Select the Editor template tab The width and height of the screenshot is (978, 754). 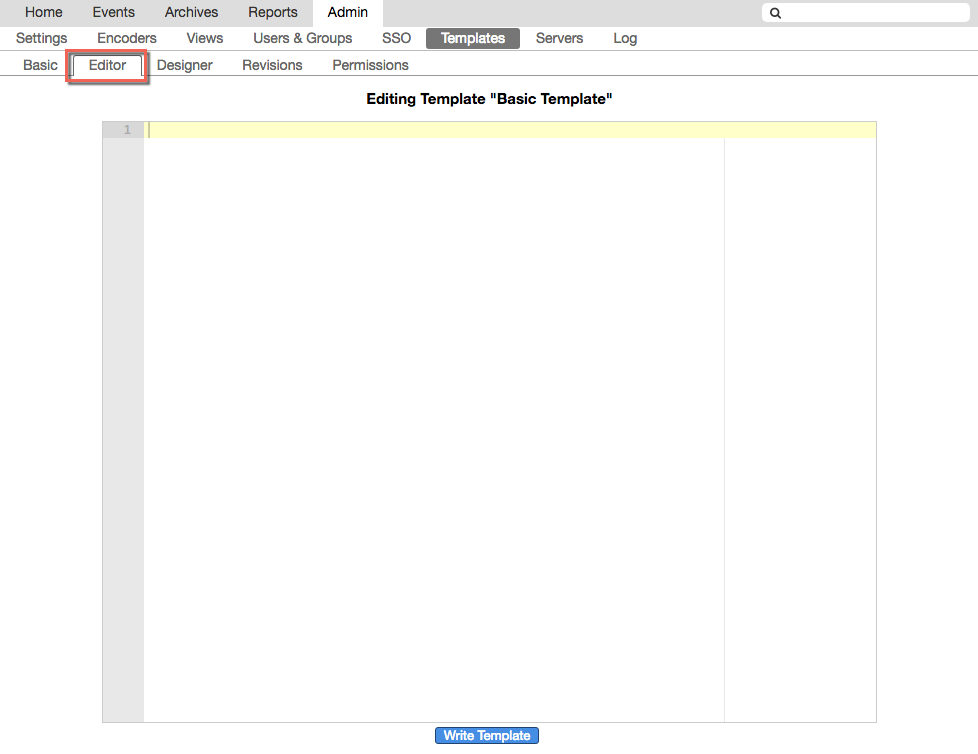pos(108,65)
